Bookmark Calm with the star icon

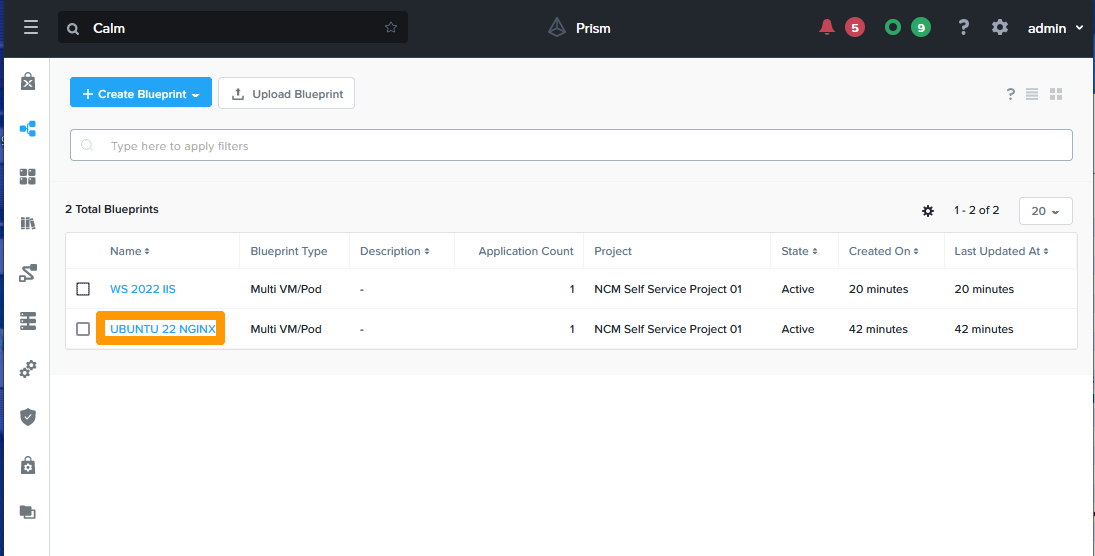click(x=391, y=28)
